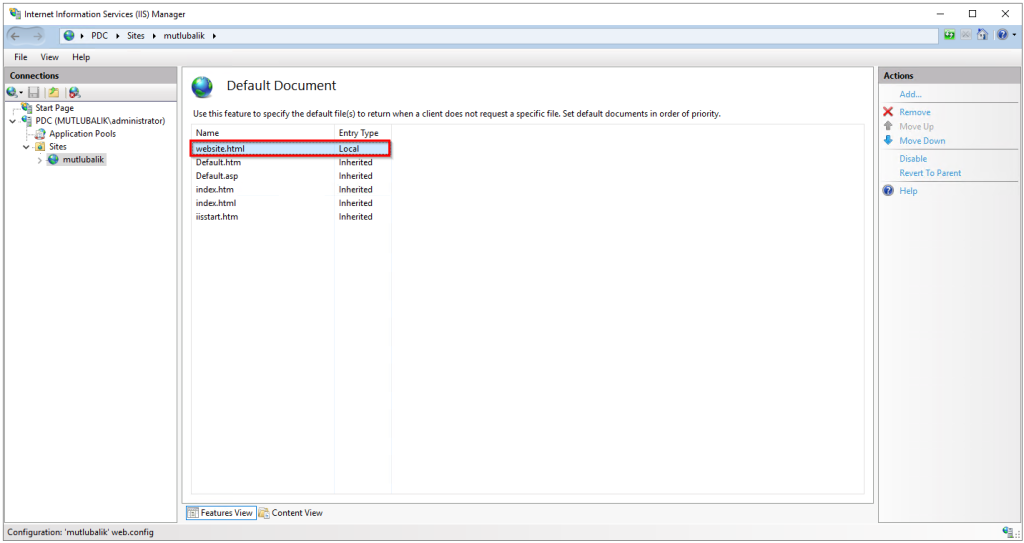Click the Stop icon beside Refresh
The image size is (1024, 543).
[966, 35]
